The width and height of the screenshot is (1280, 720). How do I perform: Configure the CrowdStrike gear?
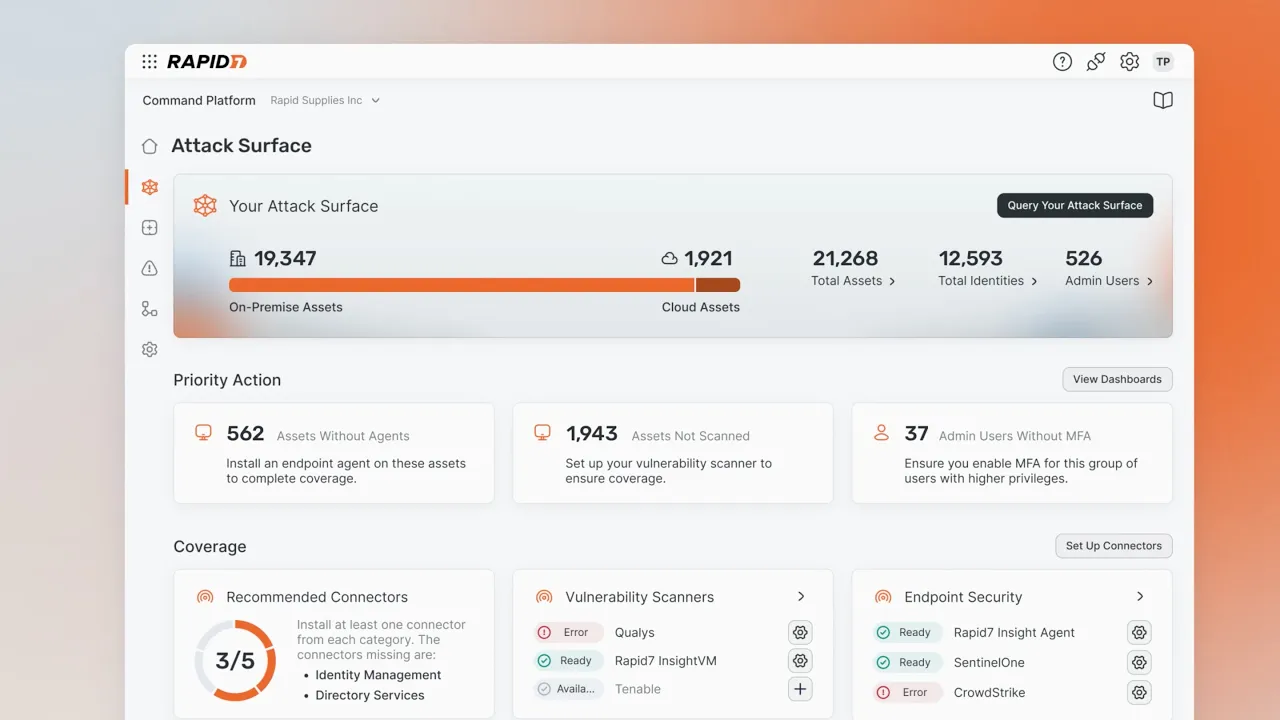(1139, 692)
